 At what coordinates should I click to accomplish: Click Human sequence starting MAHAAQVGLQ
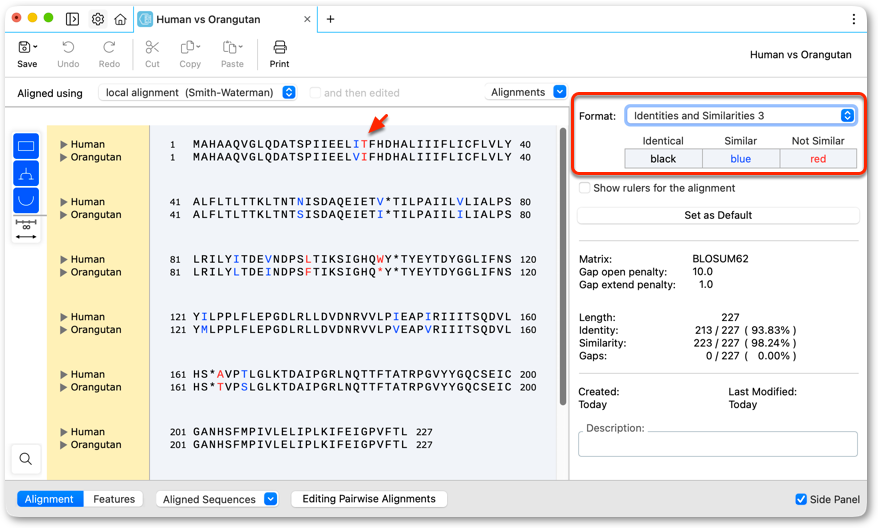click(352, 144)
